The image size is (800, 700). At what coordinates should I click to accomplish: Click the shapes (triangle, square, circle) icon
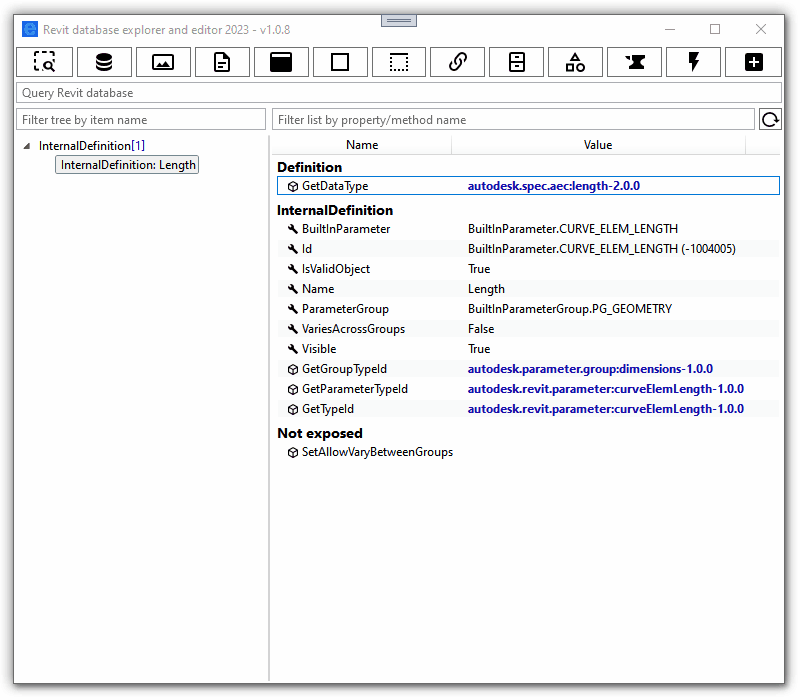(576, 62)
